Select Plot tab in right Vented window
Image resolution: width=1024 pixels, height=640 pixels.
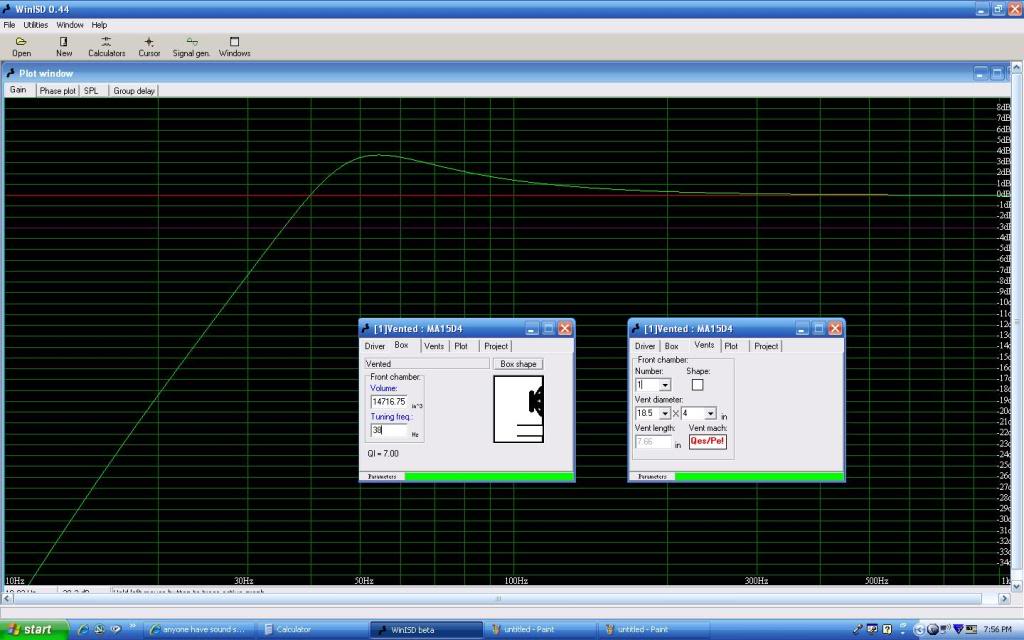[x=731, y=346]
